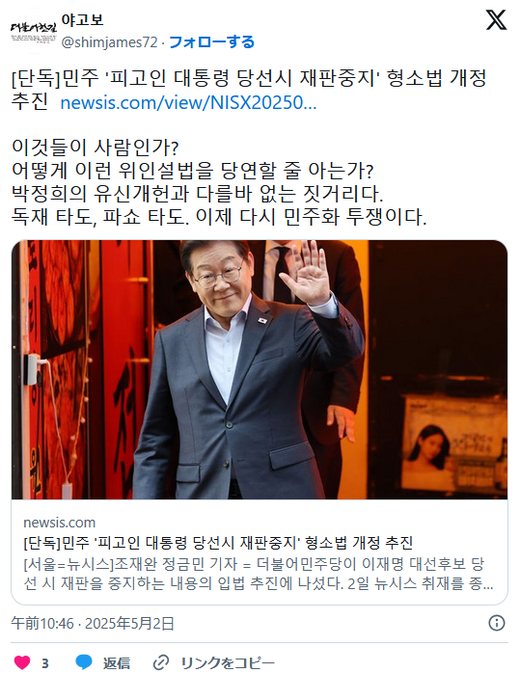
Task: Open the newsis.com/view article URL link
Action: point(188,103)
